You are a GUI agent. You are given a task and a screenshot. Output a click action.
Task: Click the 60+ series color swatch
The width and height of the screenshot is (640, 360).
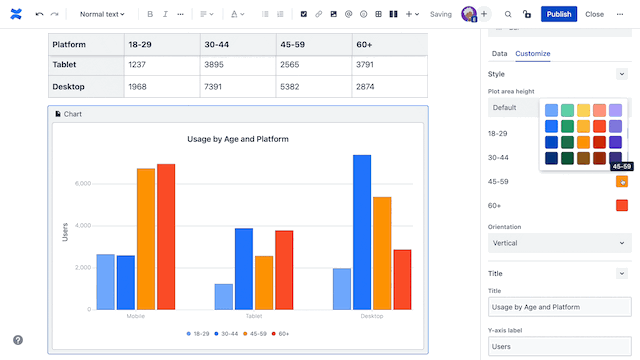click(x=622, y=205)
